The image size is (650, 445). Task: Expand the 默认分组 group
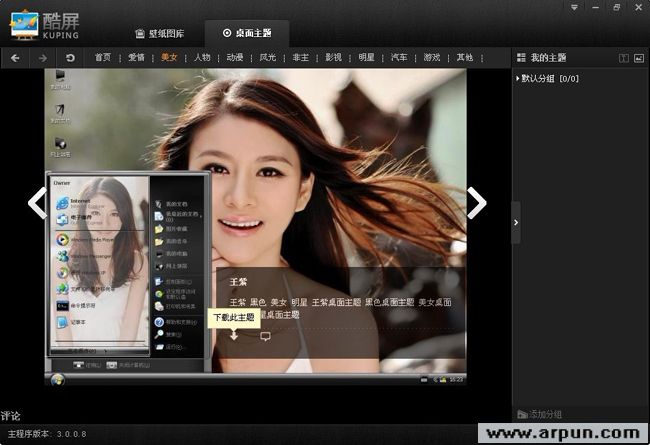coord(518,78)
